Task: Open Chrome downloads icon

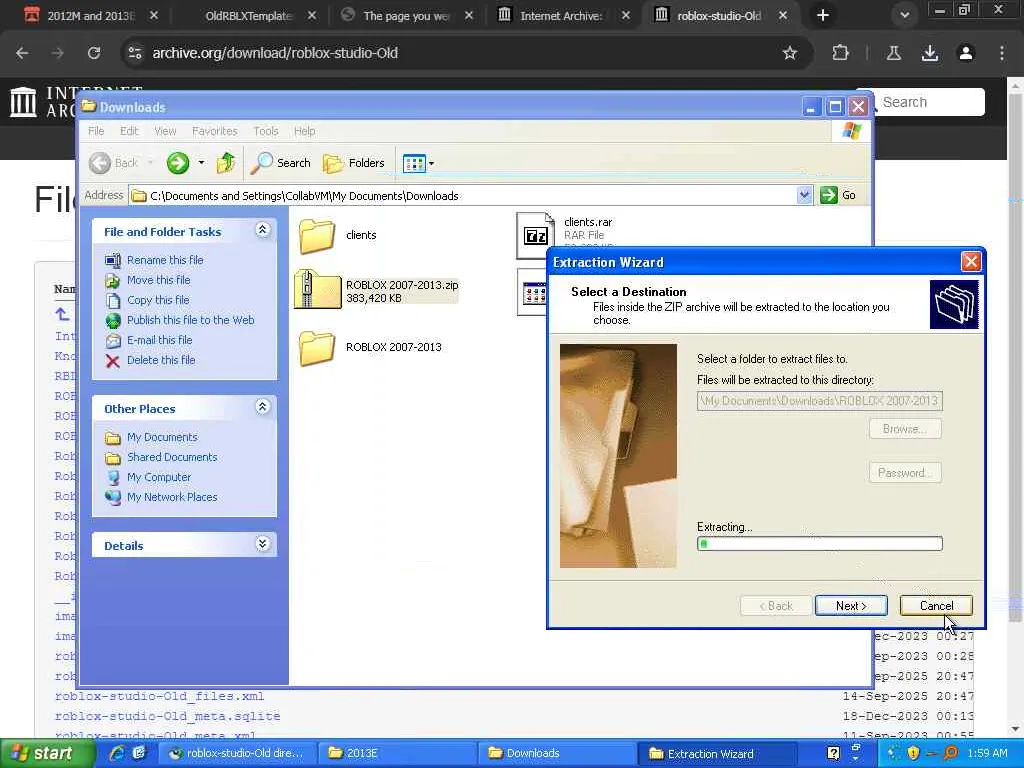Action: point(929,53)
